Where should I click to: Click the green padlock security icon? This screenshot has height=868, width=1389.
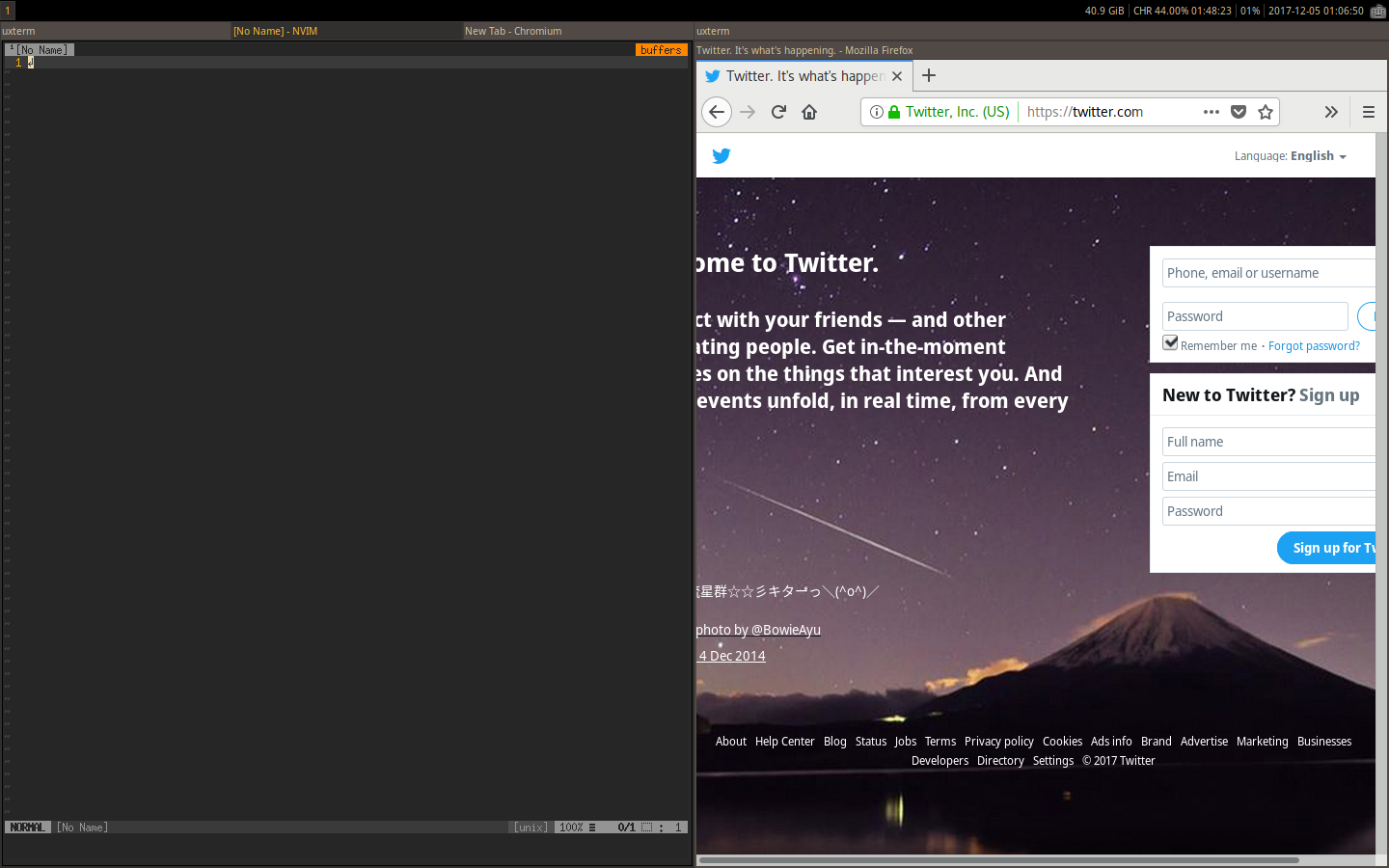pos(894,112)
